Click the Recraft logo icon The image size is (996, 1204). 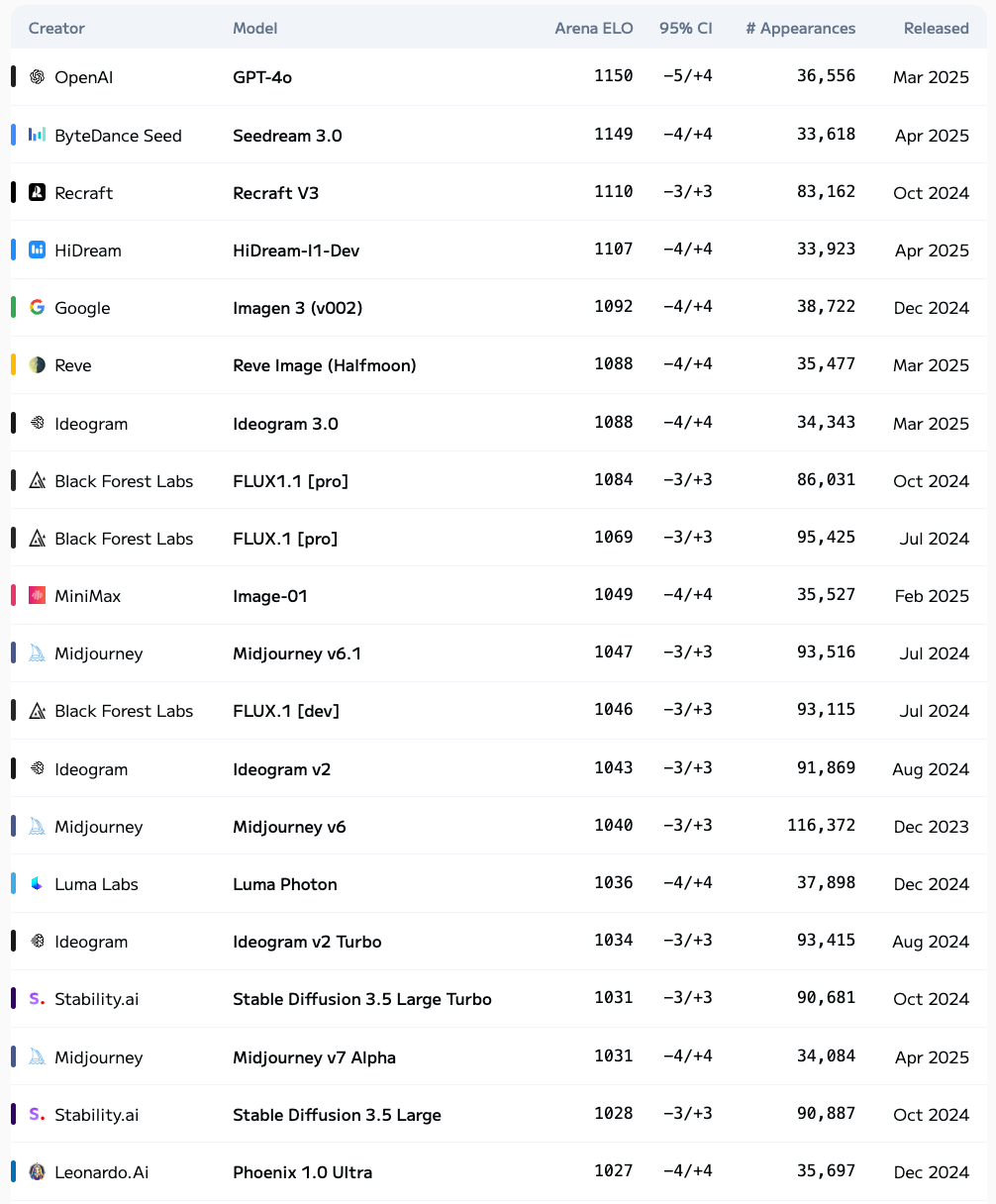point(38,192)
